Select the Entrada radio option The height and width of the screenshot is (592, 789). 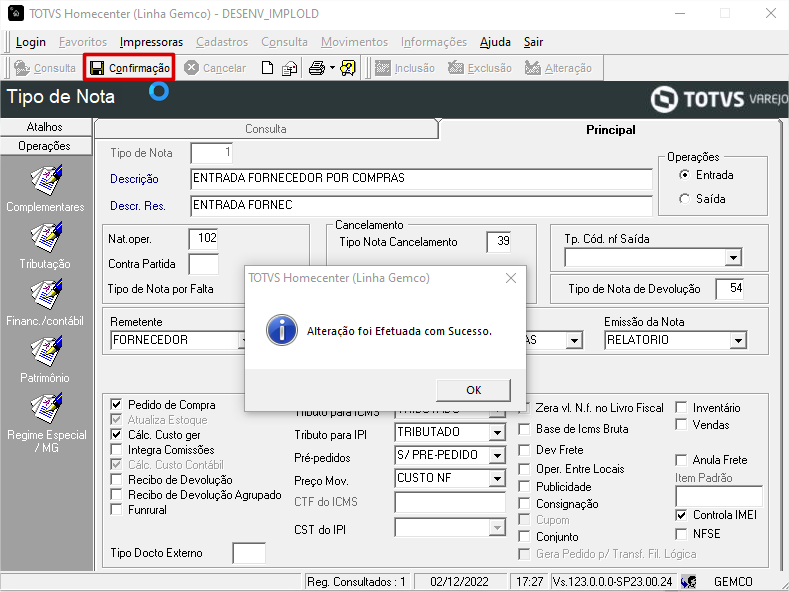(684, 175)
